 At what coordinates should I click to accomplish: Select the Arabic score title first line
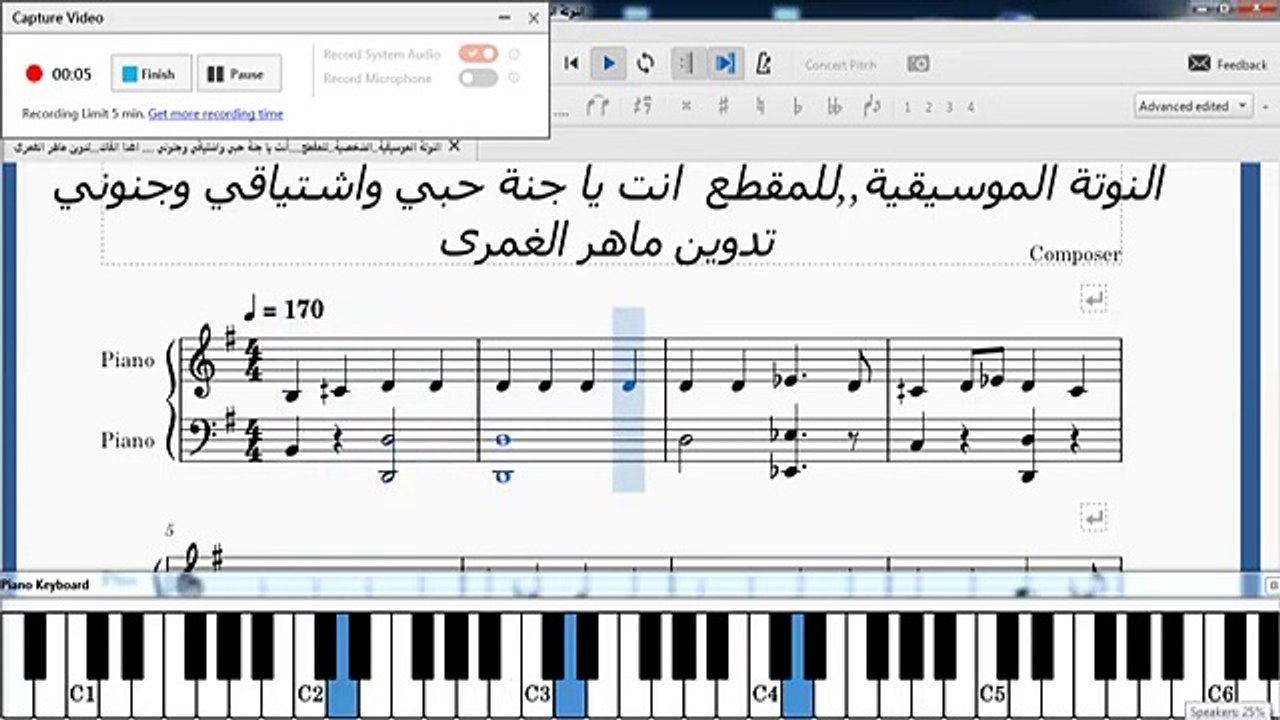click(x=608, y=187)
